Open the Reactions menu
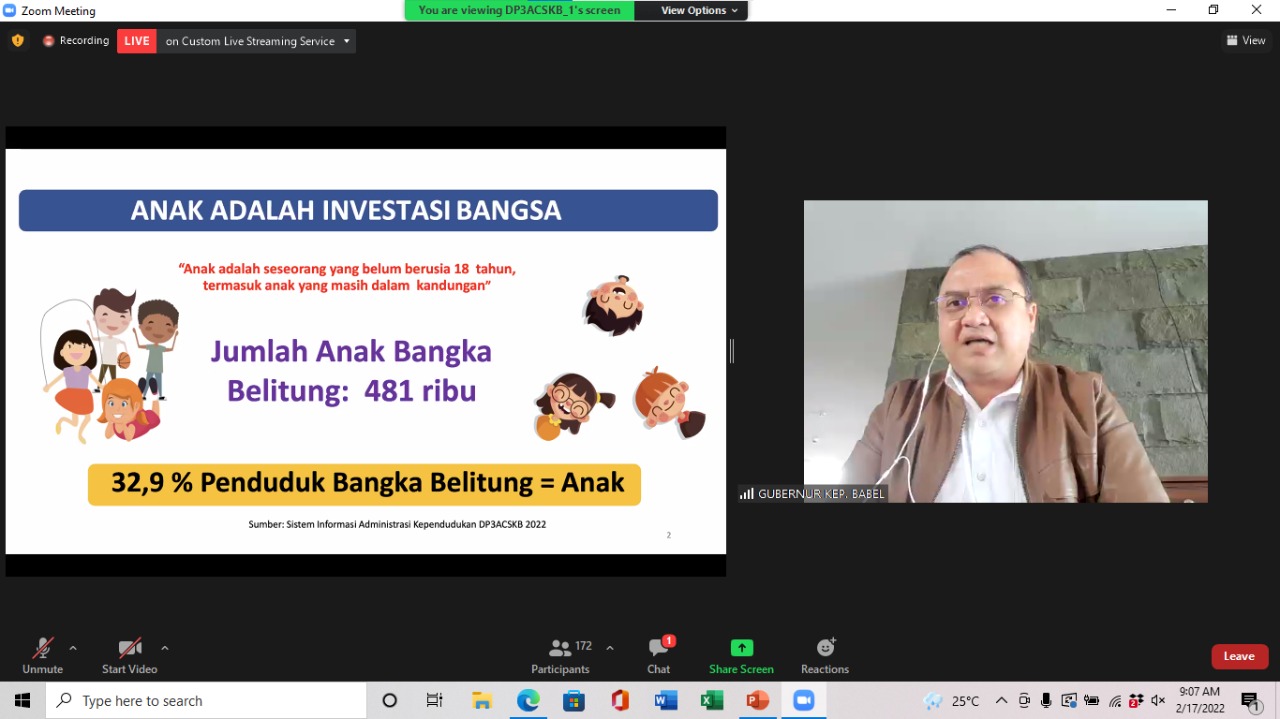This screenshot has width=1280, height=719. coord(825,656)
